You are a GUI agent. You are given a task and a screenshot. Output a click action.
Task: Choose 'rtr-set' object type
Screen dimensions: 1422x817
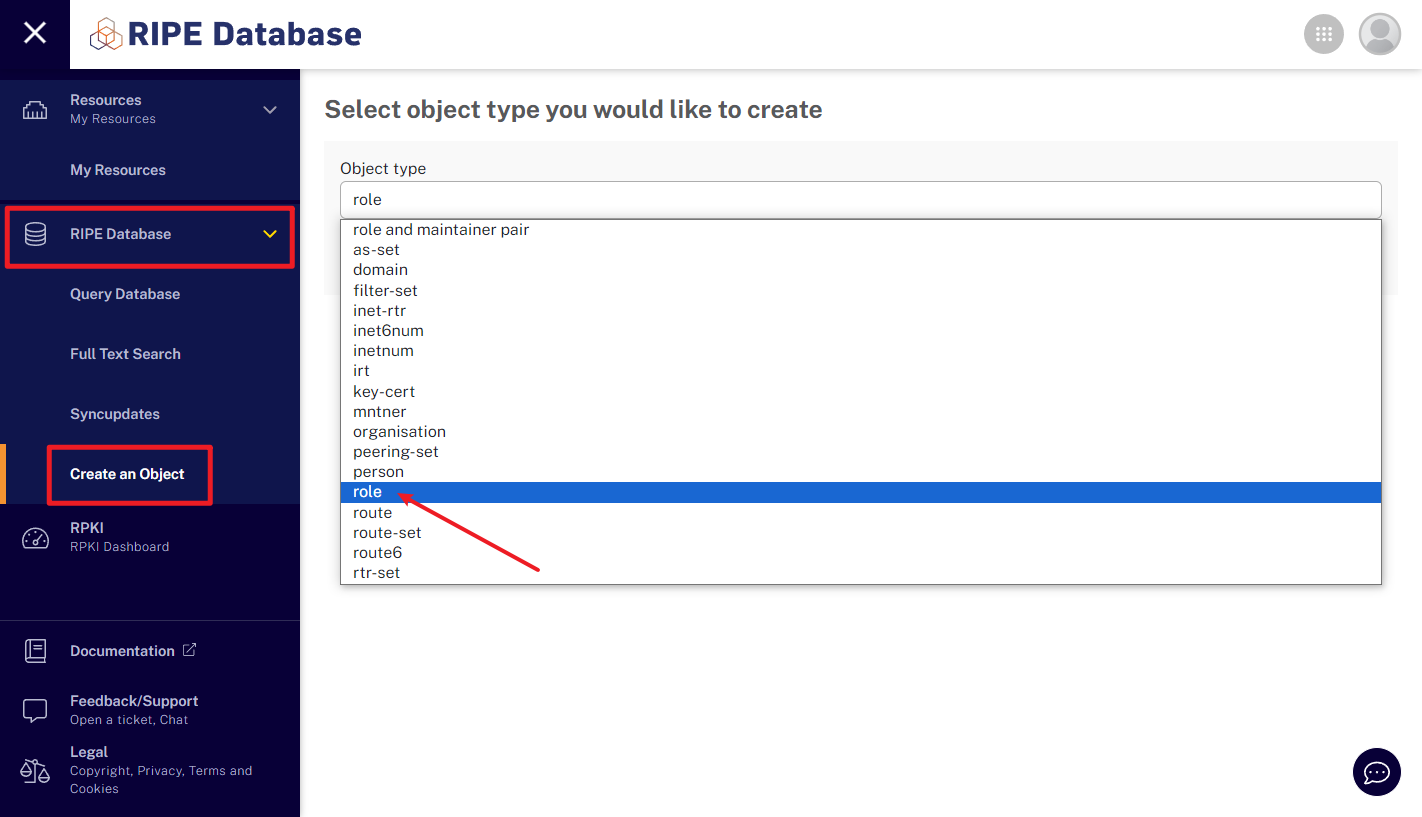pyautogui.click(x=861, y=573)
